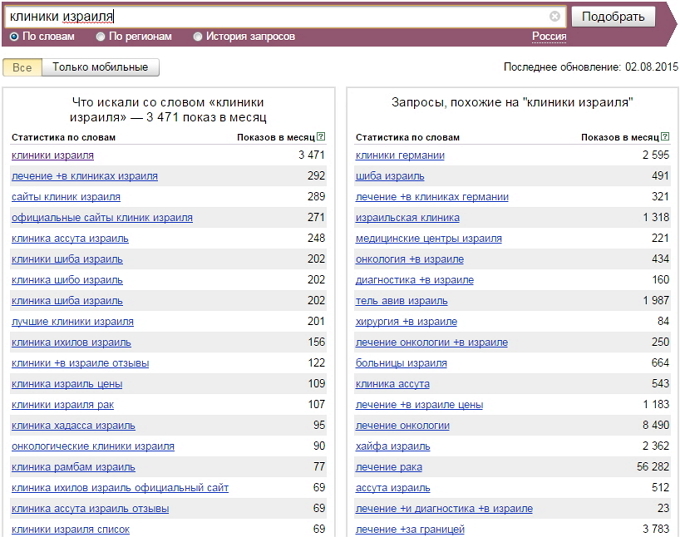Open help icon next to left 'Показов в месяц'

[320, 137]
